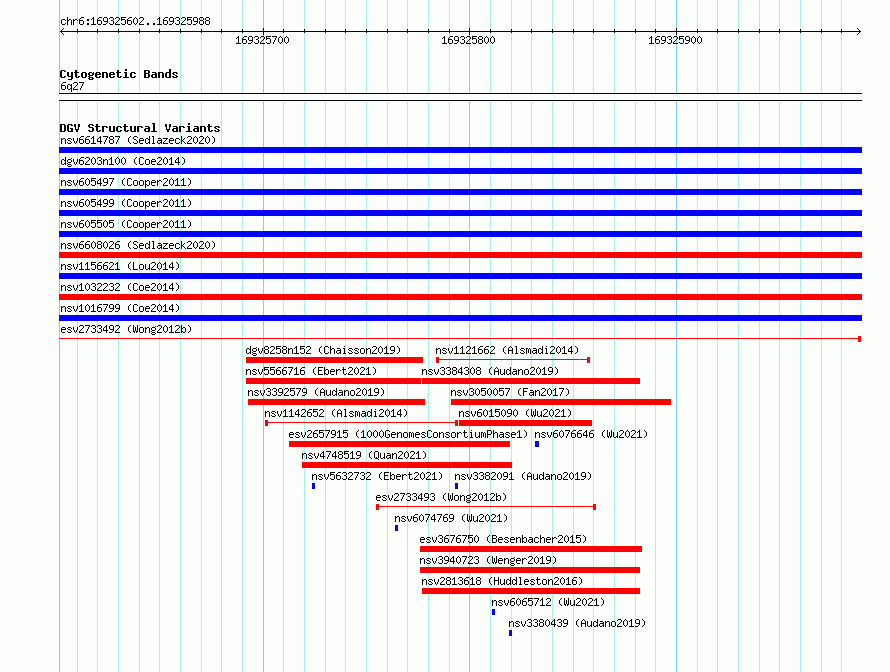Click the red bar under nsv4748519
This screenshot has width=890, height=672.
(x=407, y=465)
